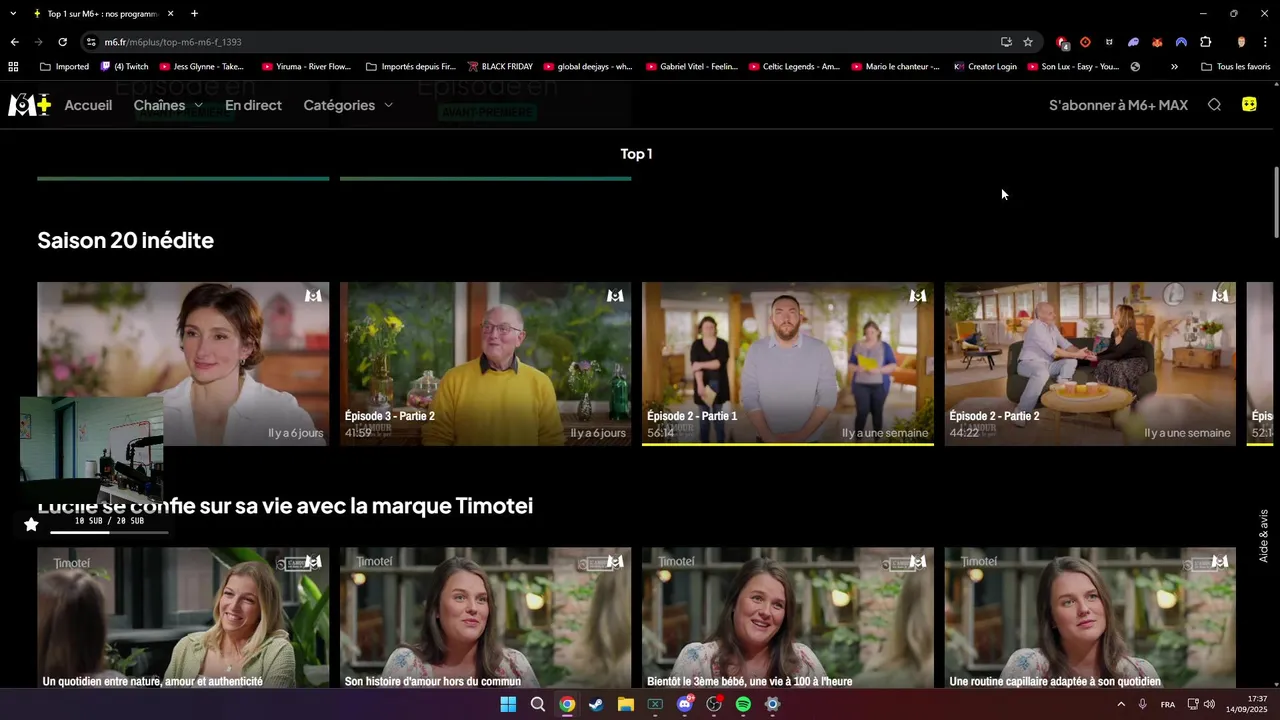
Task: Open the Yiruma - River Flow bookmark
Action: [x=306, y=67]
